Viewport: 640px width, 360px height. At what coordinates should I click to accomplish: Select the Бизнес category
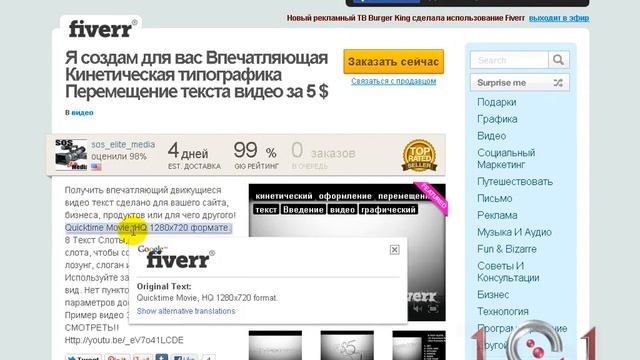tap(493, 294)
